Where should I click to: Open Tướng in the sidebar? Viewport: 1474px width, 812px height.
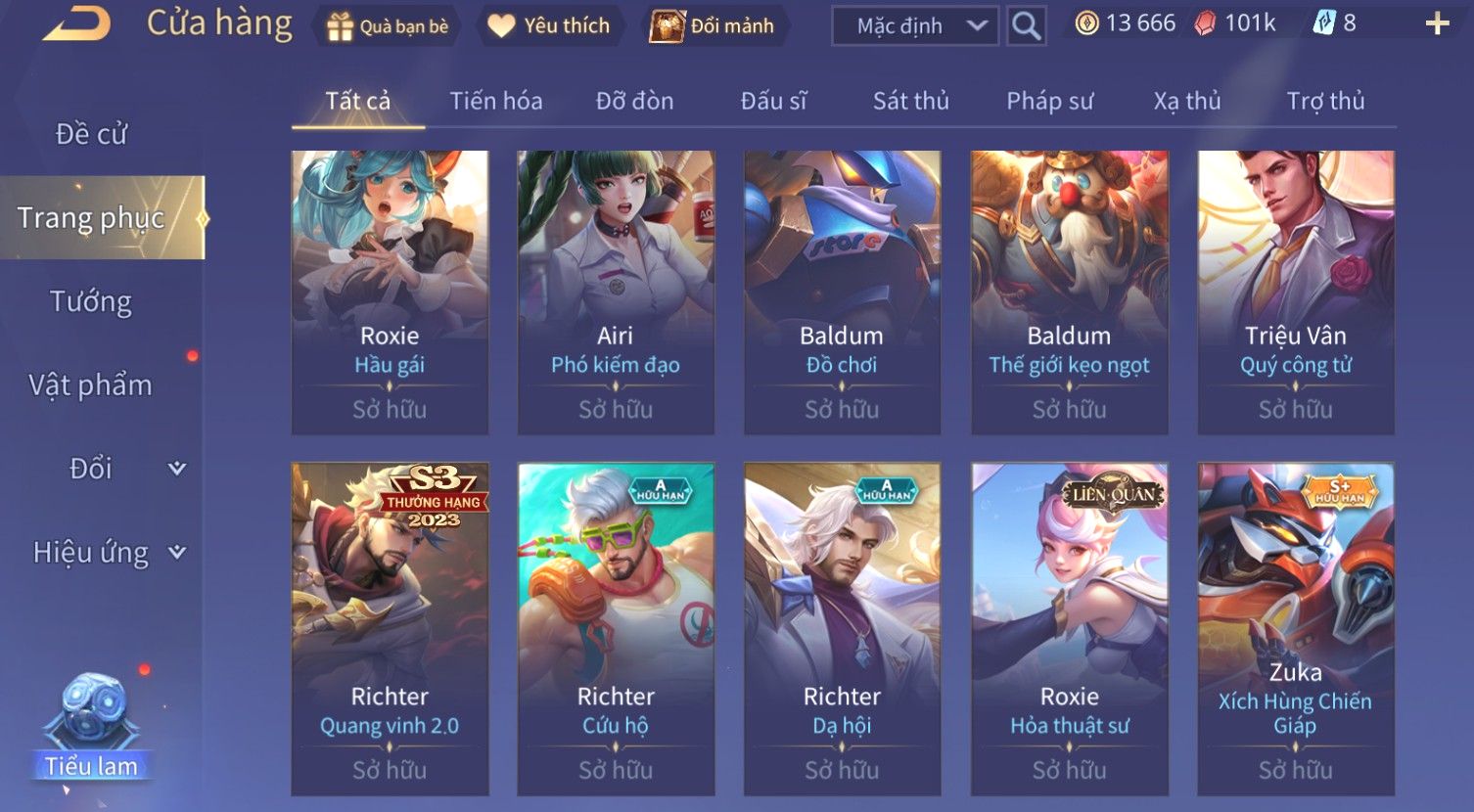(91, 301)
